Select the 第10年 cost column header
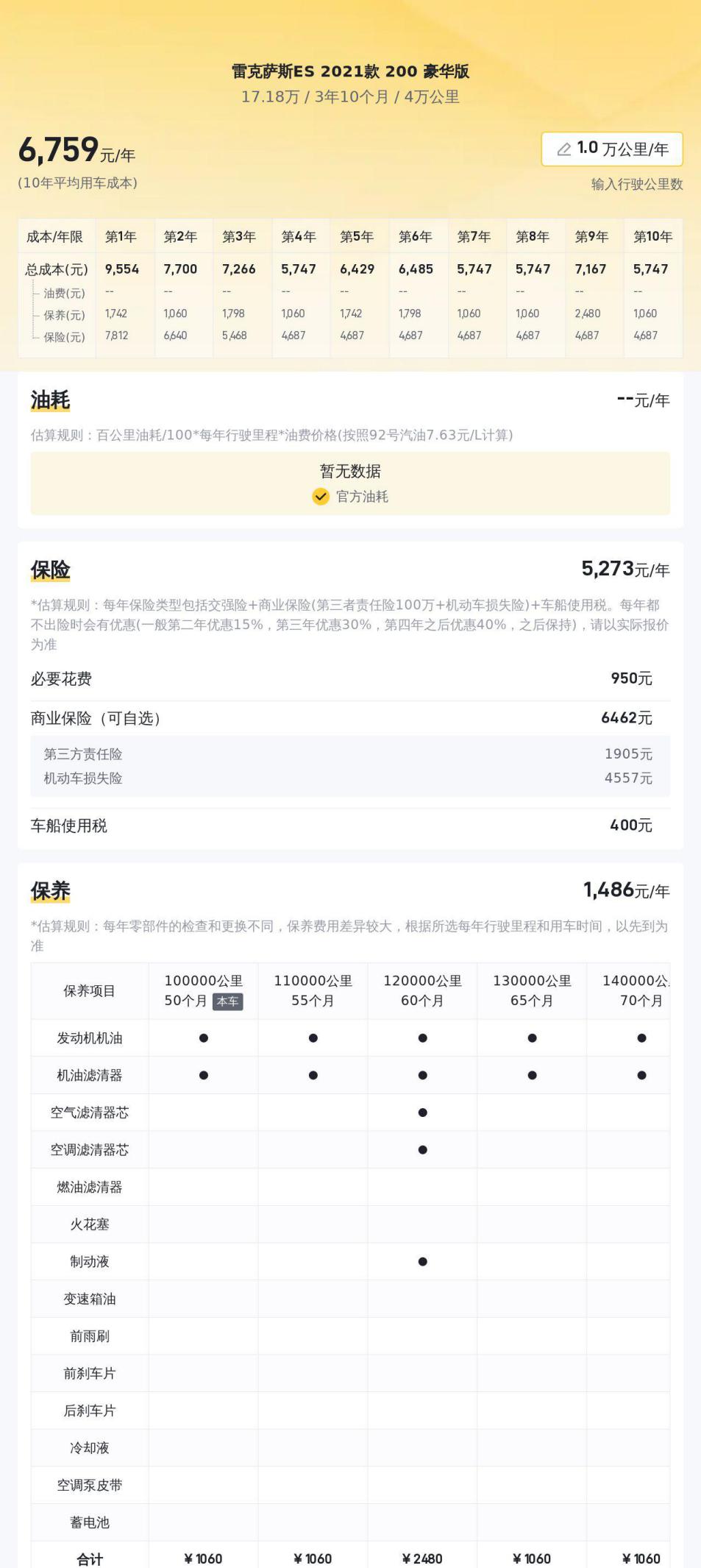Viewport: 701px width, 1568px height. click(652, 237)
